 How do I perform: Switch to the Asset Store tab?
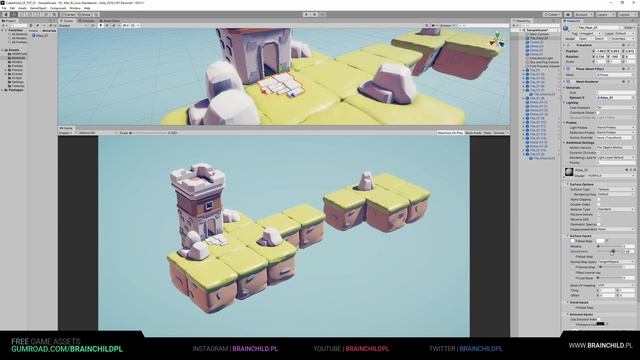point(110,21)
